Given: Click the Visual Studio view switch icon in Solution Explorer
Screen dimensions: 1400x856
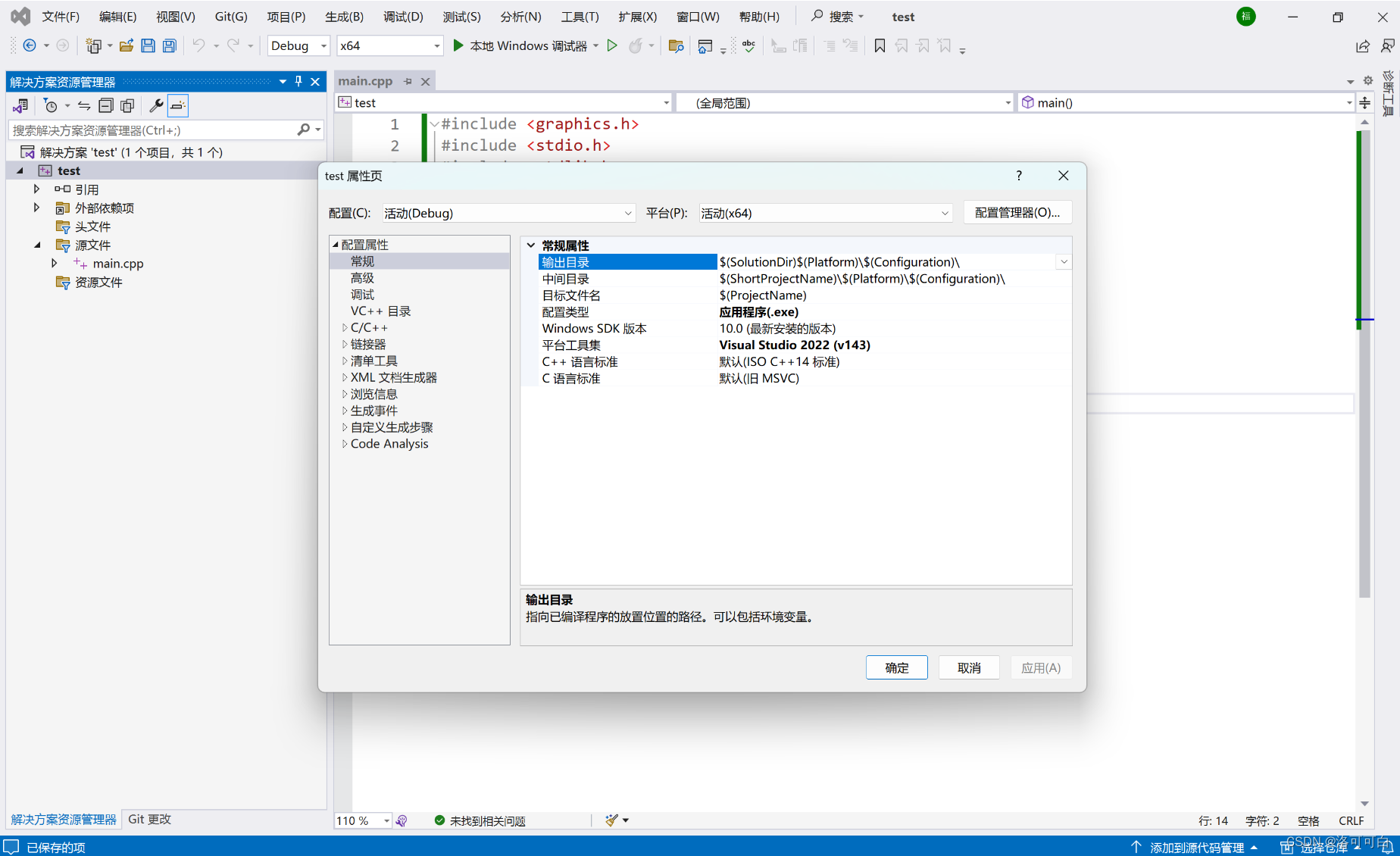Looking at the screenshot, I should coord(20,105).
